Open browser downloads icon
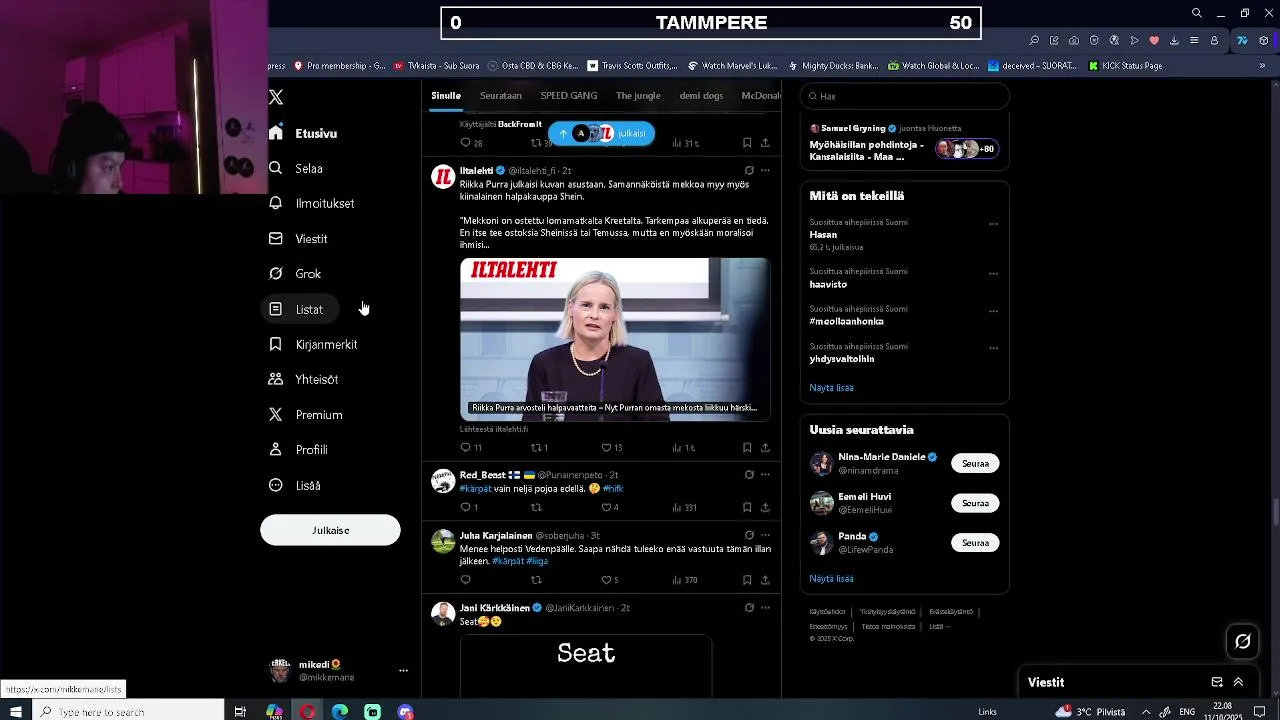Image resolution: width=1280 pixels, height=720 pixels. 1174,41
